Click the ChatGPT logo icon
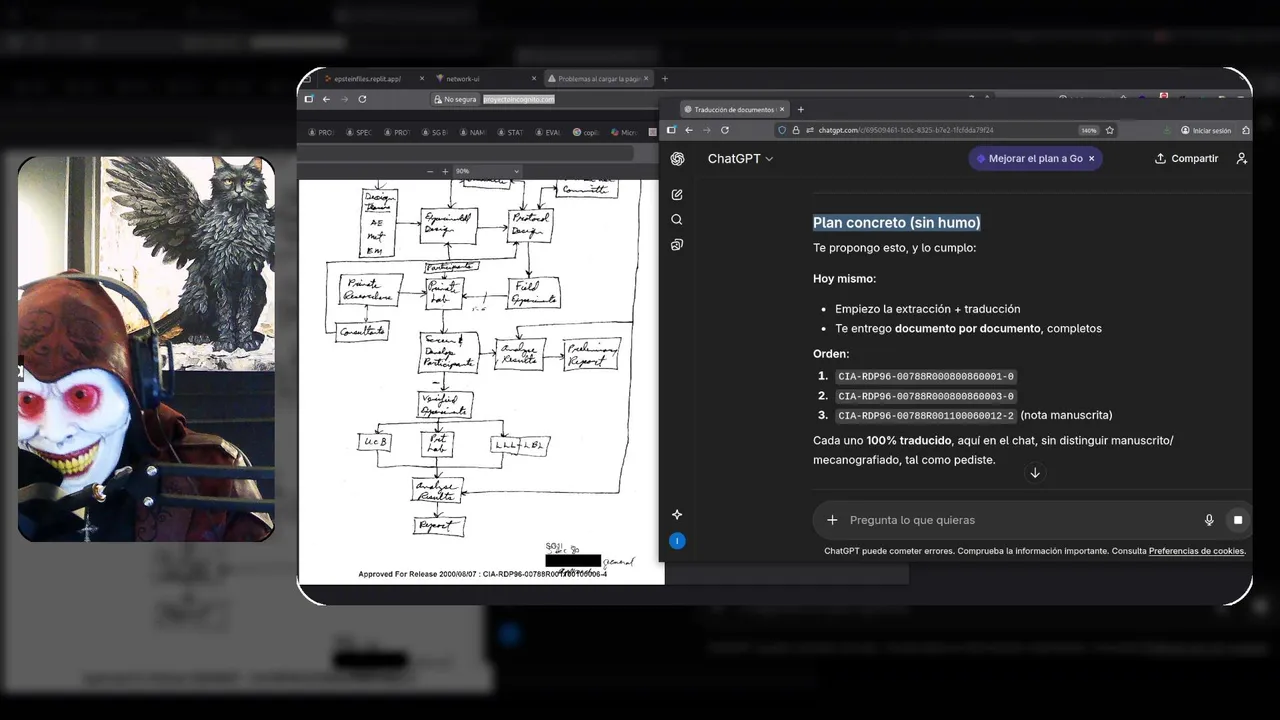Viewport: 1280px width, 720px height. (677, 159)
